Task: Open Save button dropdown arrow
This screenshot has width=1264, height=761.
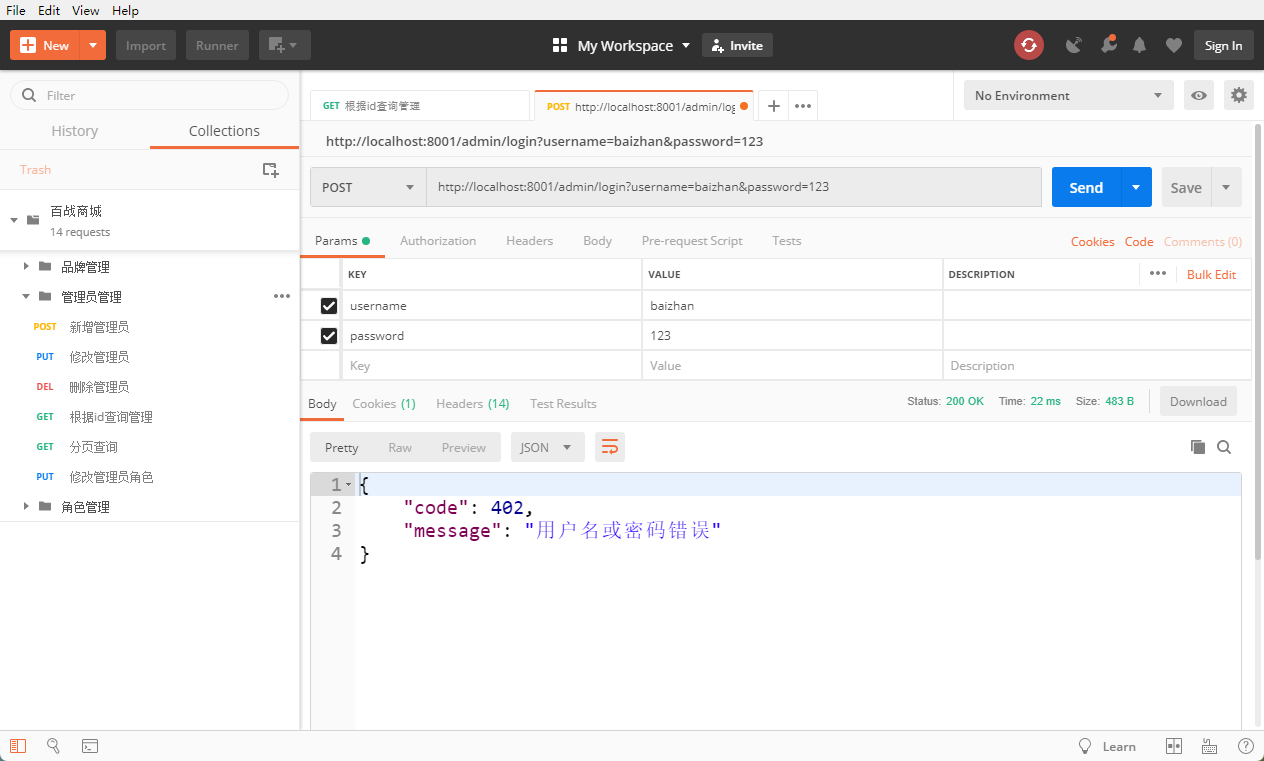Action: coord(1227,187)
